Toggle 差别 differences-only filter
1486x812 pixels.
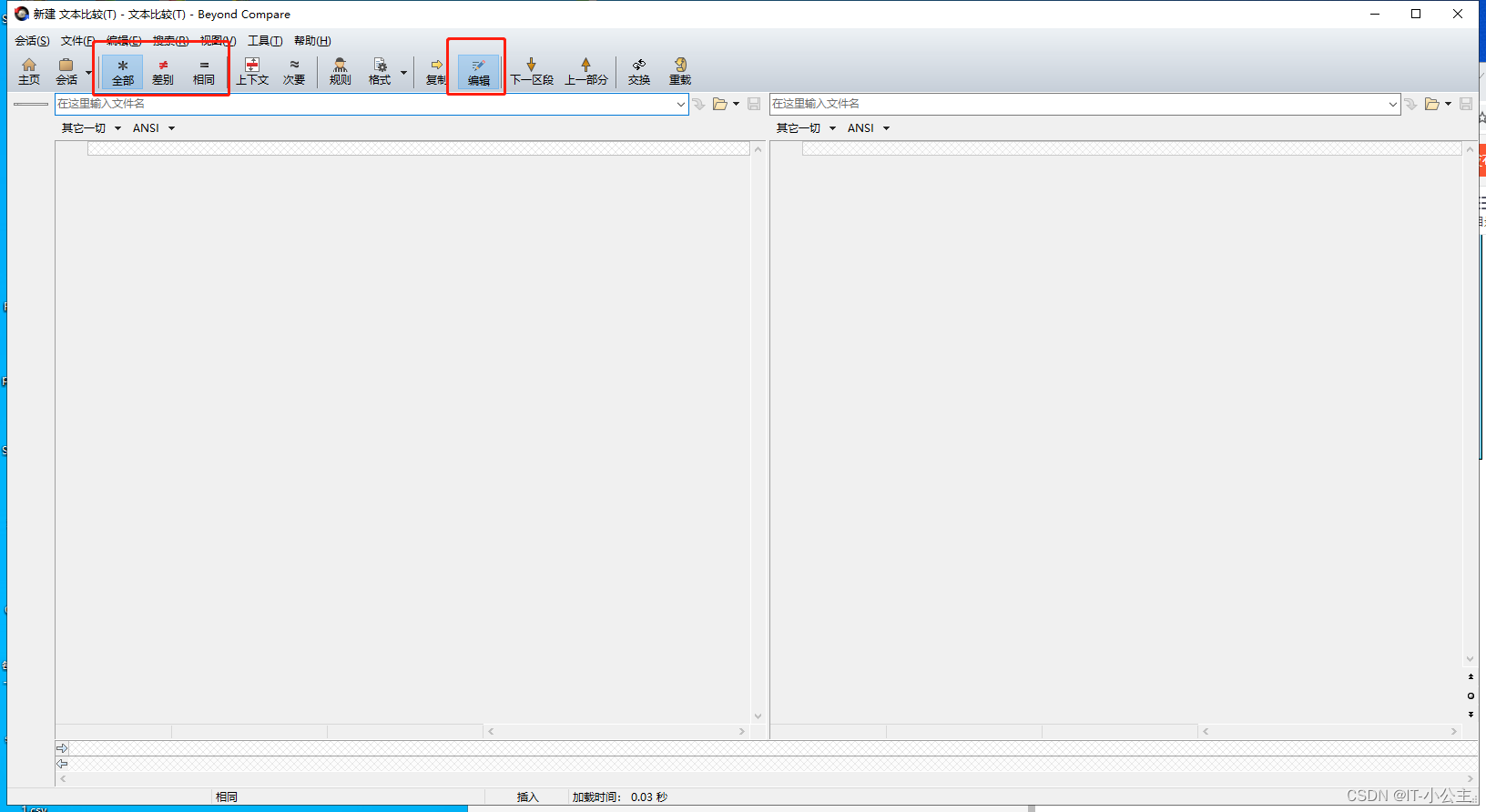click(x=163, y=72)
